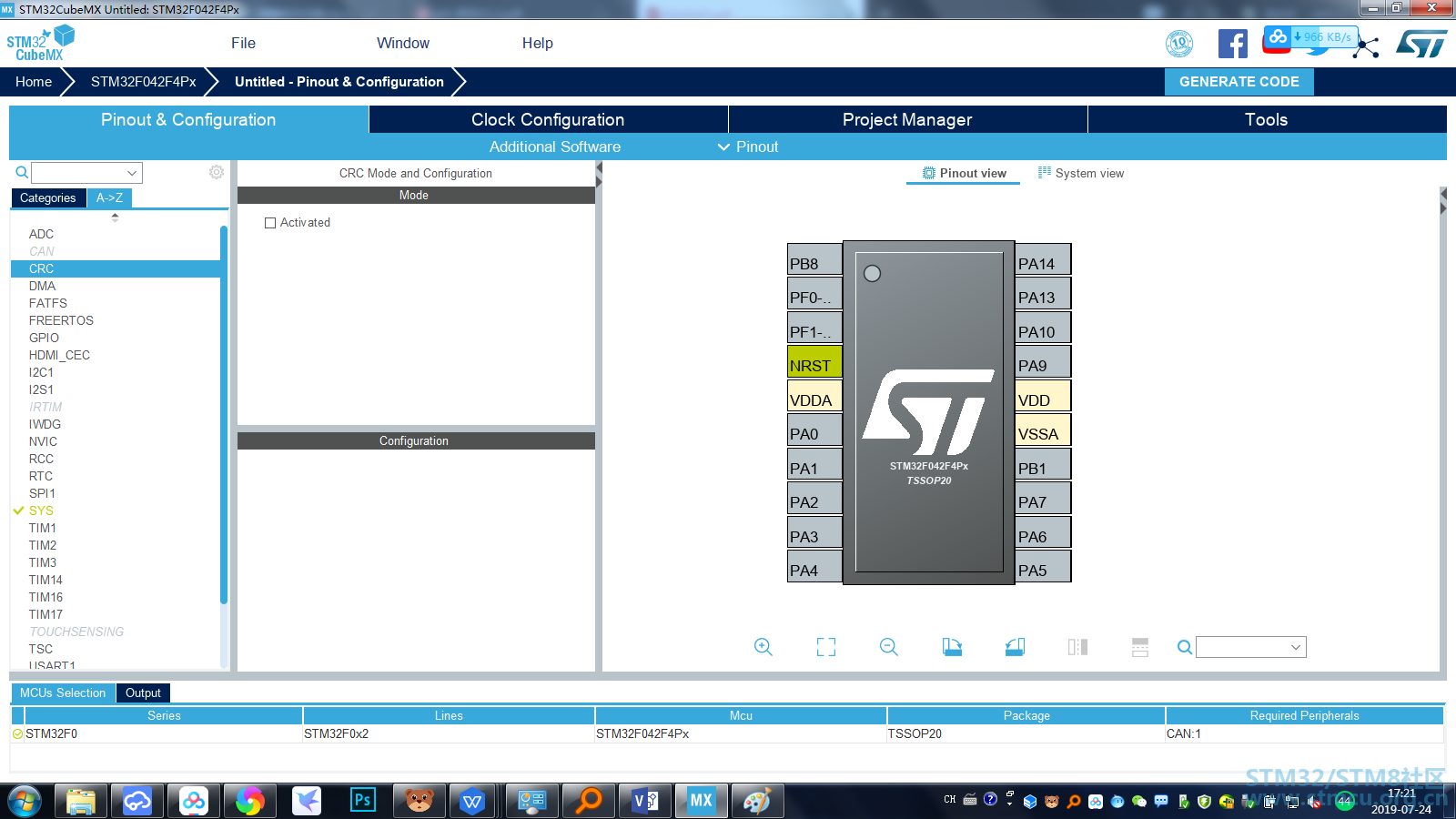Enable the CRC Activated checkbox

coord(270,223)
